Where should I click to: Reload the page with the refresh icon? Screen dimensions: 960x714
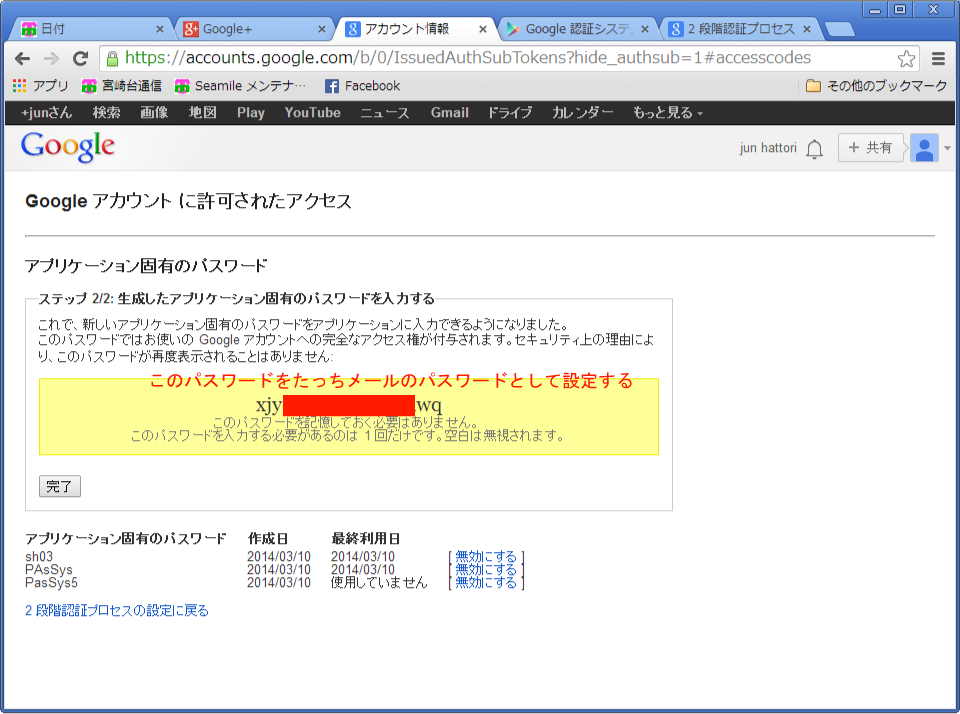(x=80, y=58)
